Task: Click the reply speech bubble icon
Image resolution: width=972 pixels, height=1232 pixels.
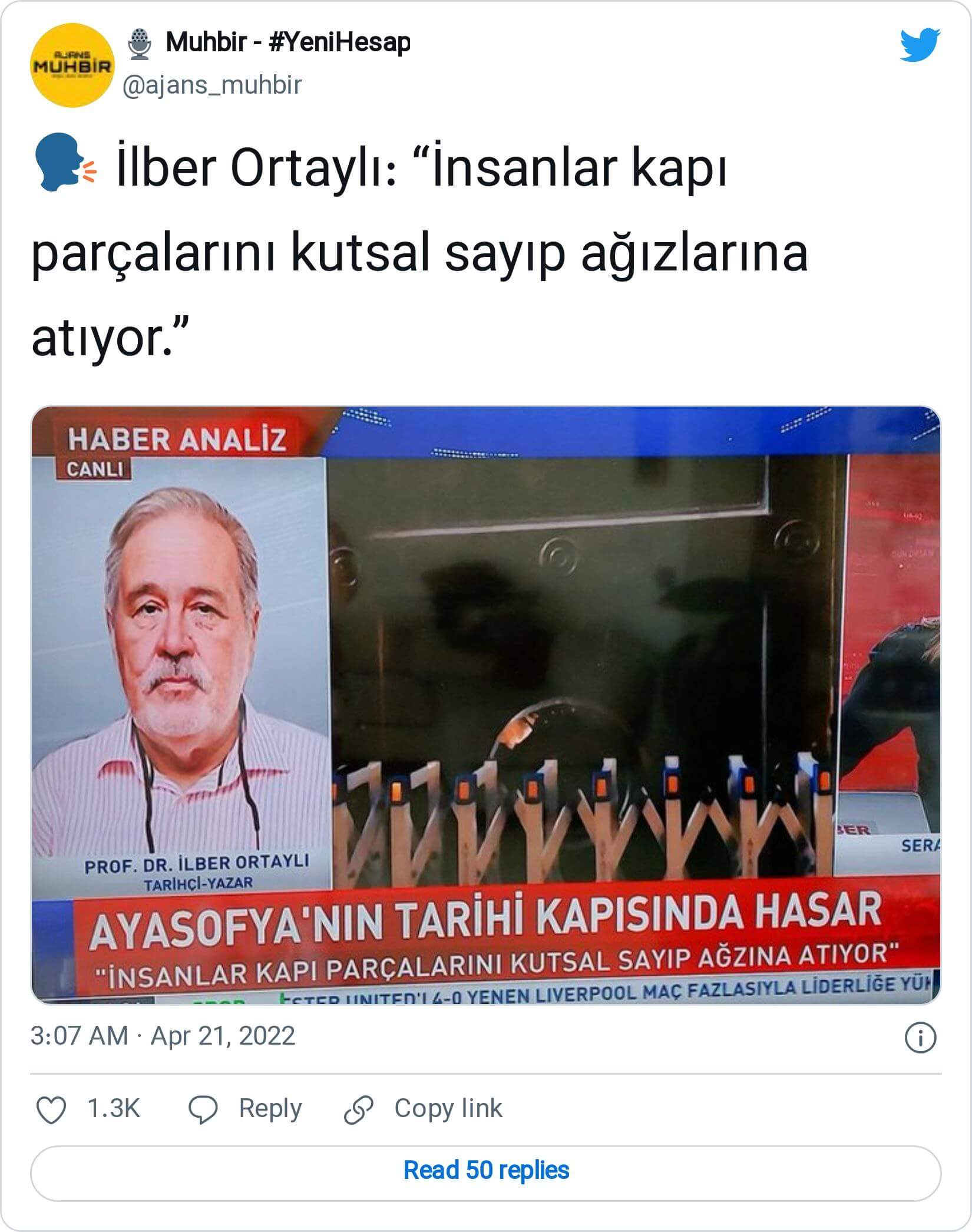Action: click(x=203, y=1109)
